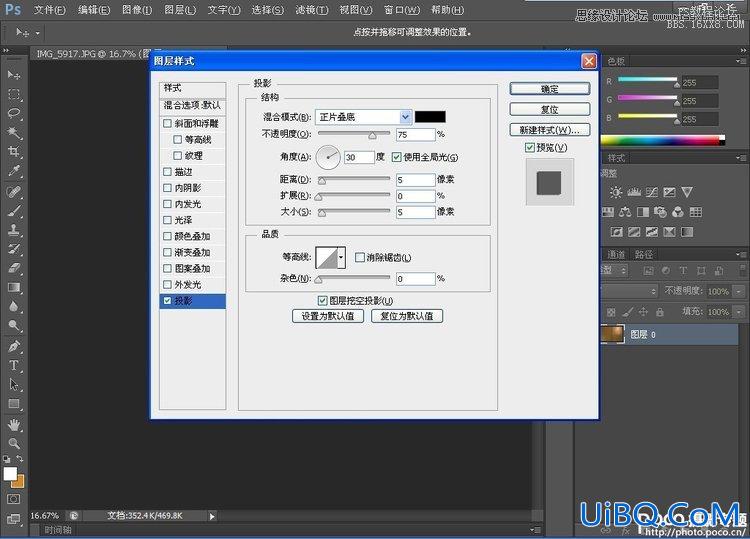This screenshot has width=750, height=539.
Task: Open the layers 填充 dropdown
Action: coord(739,312)
